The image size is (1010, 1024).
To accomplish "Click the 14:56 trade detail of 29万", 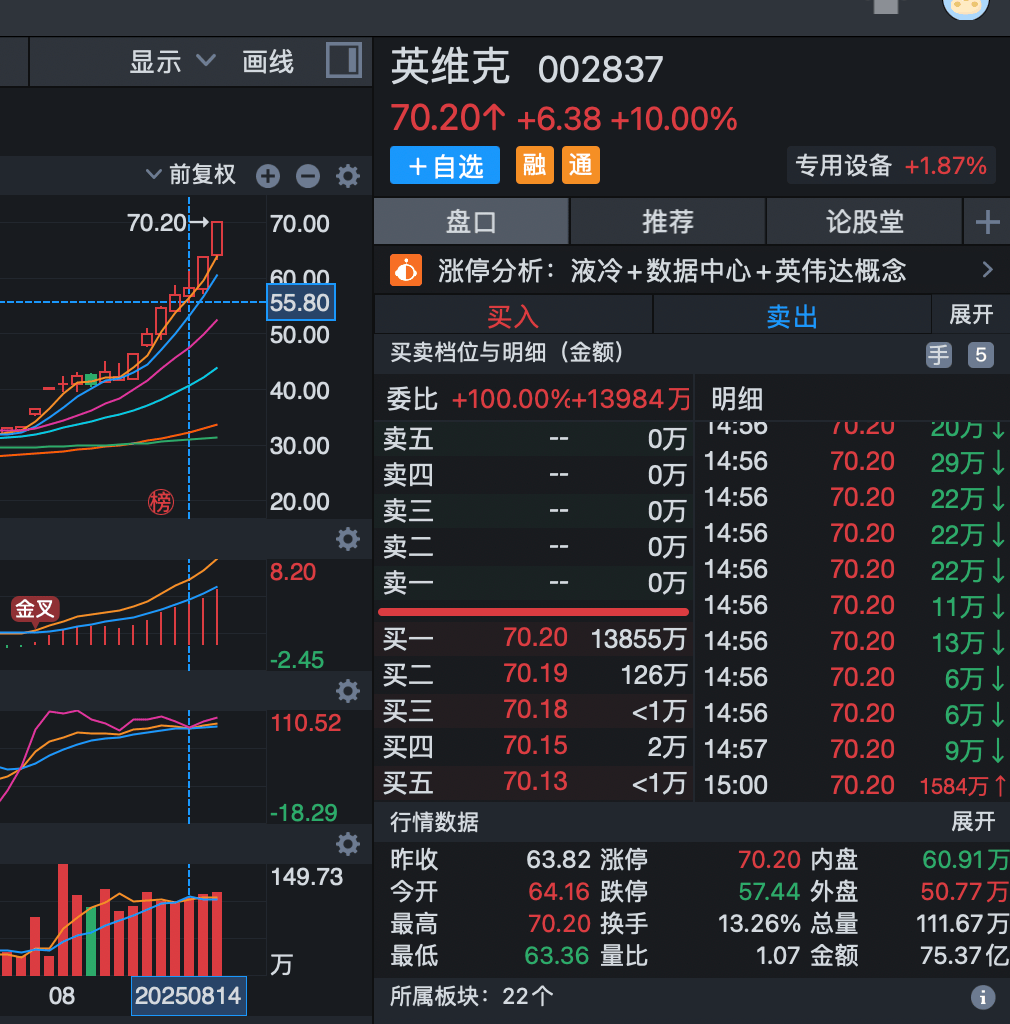I will tap(855, 462).
